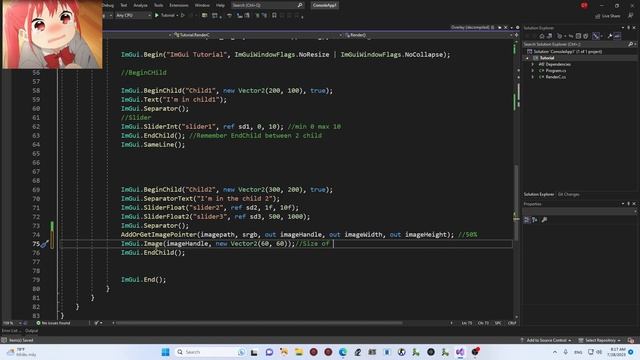Click the notifications icon in status bar

[x=631, y=340]
